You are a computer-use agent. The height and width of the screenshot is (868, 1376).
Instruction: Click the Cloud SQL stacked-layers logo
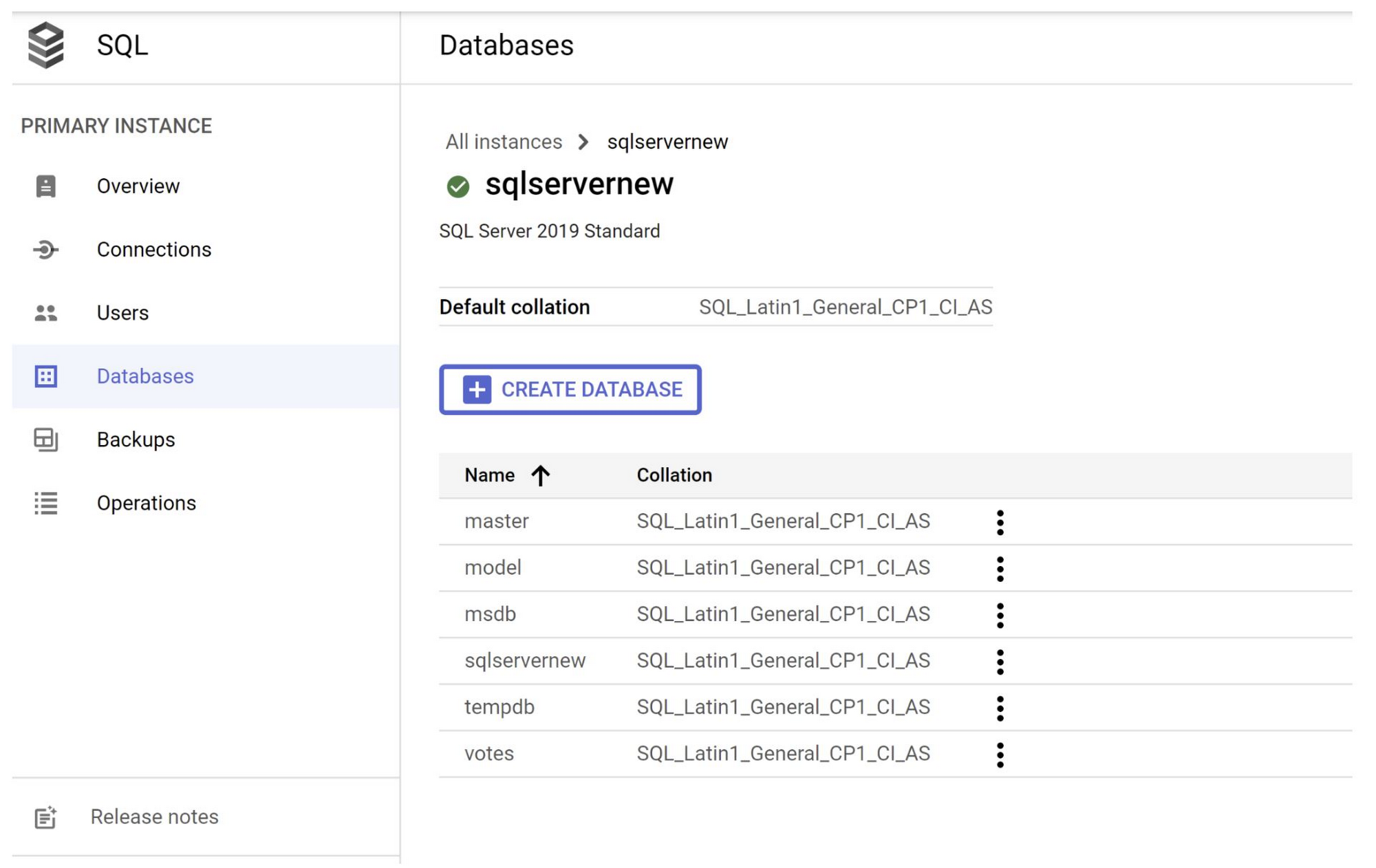45,45
